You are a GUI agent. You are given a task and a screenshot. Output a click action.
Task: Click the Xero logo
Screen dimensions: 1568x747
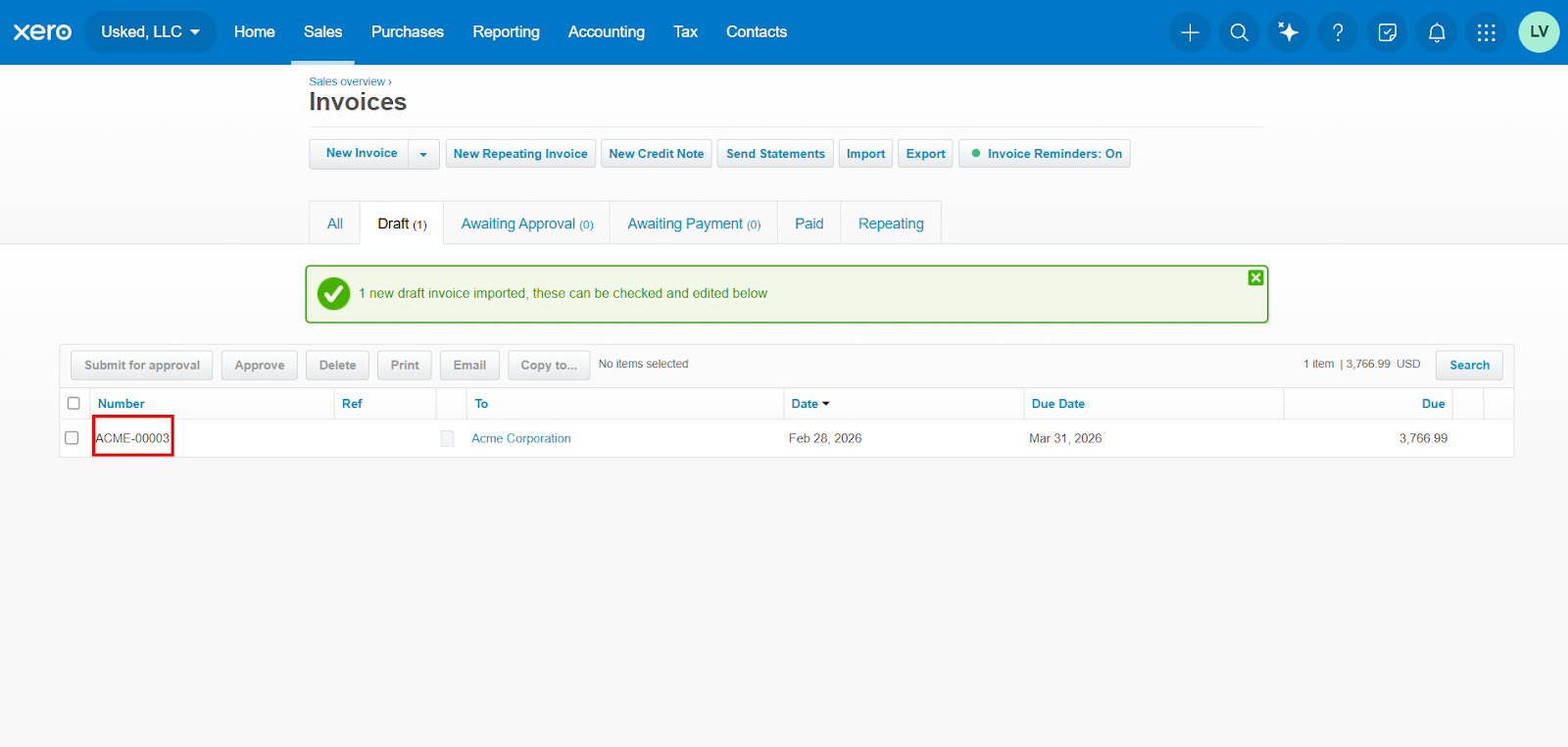tap(42, 32)
